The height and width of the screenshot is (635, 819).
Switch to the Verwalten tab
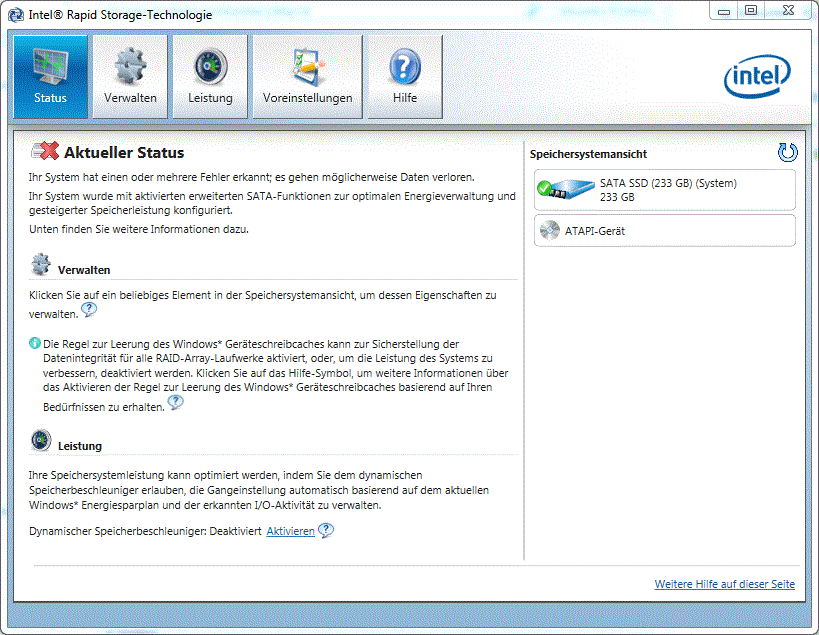click(x=130, y=77)
